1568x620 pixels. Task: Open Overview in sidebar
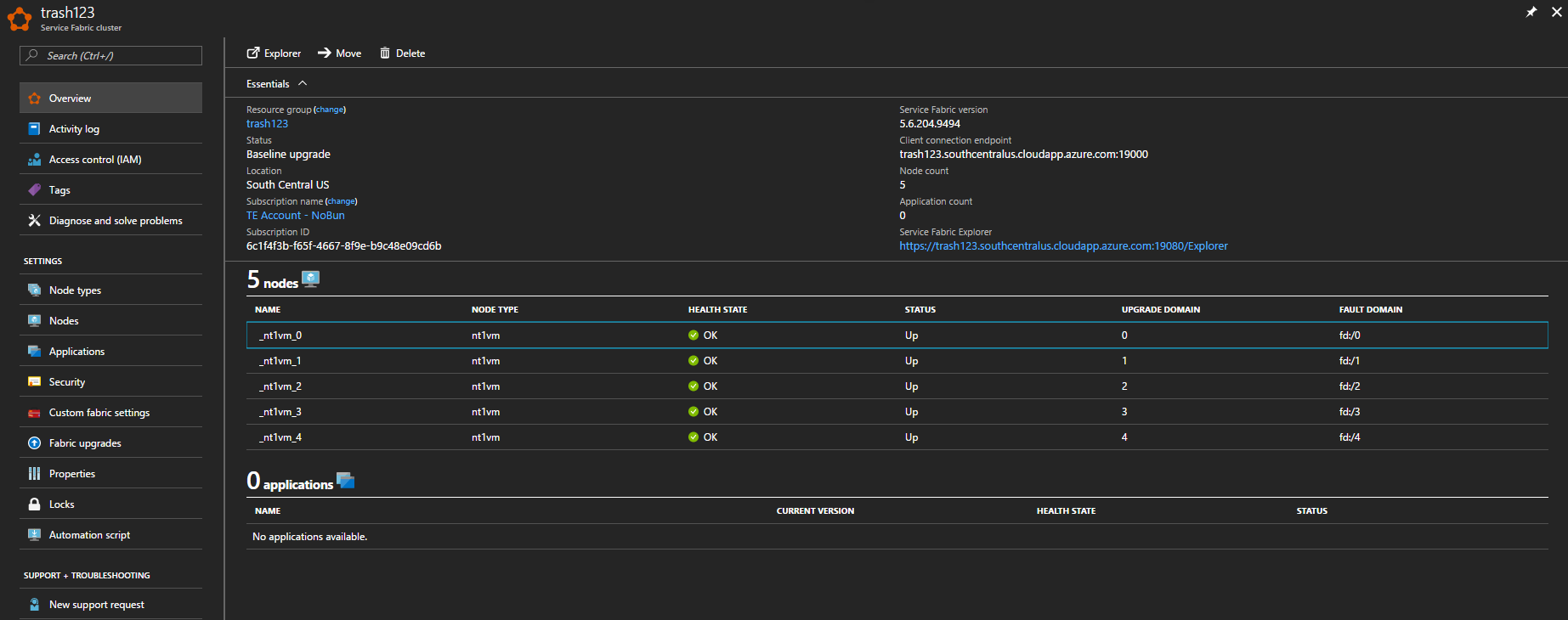pyautogui.click(x=110, y=98)
